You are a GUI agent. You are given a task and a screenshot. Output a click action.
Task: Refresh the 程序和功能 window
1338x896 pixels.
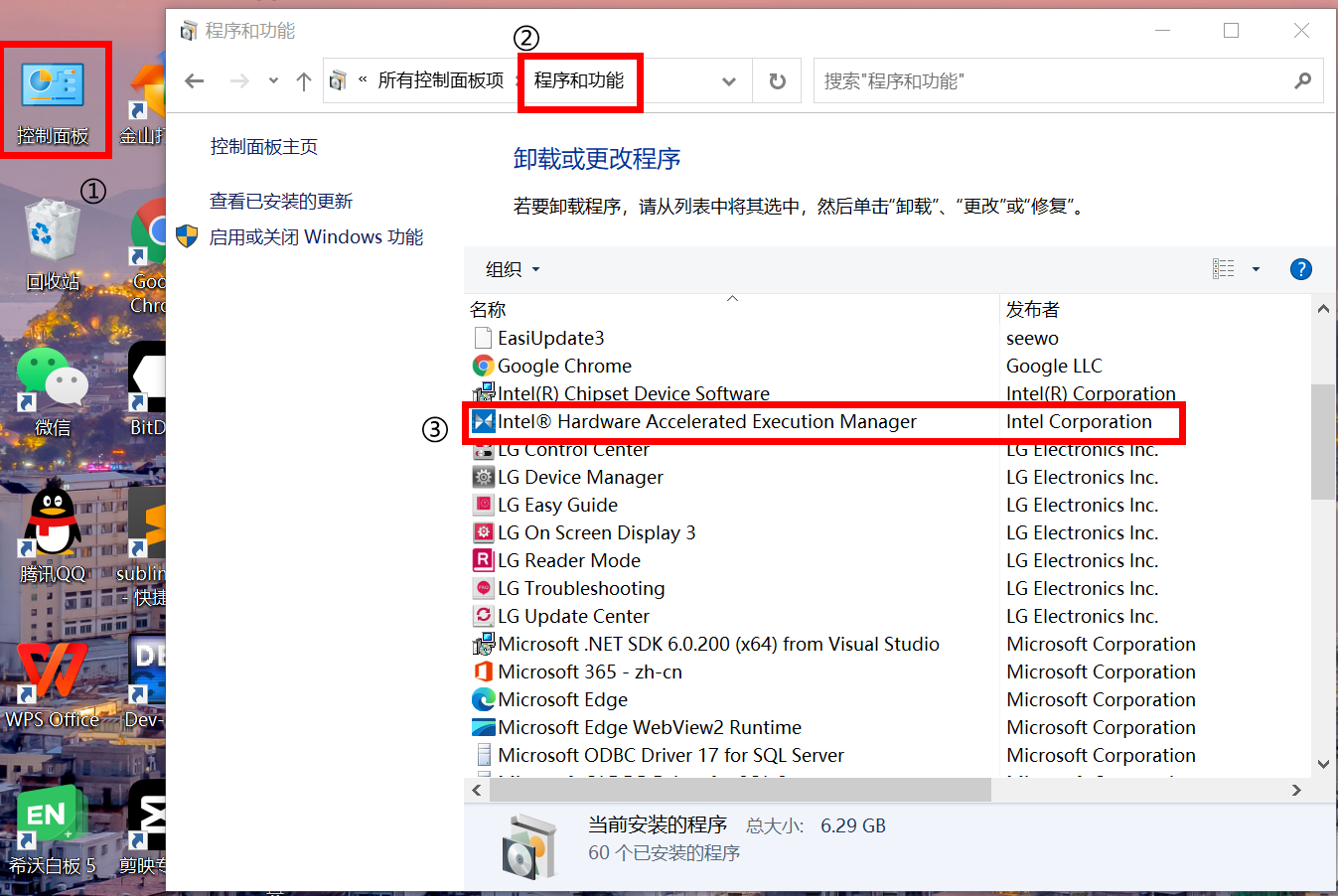tap(777, 81)
